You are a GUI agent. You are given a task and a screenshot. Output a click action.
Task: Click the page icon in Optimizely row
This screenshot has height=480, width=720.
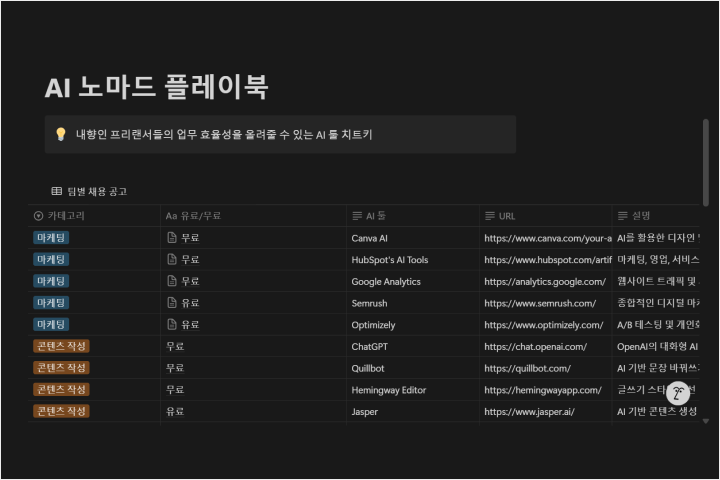coord(172,325)
